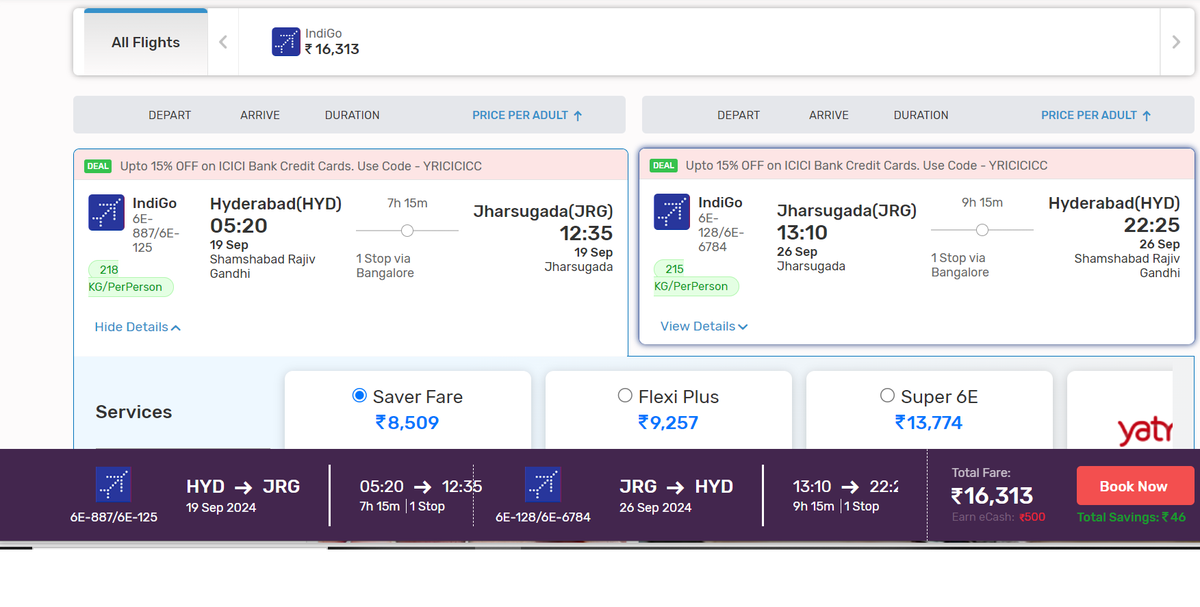Screen dimensions: 1200x607
Task: Click 7h 15m duration on outbound card
Action: pyautogui.click(x=407, y=203)
